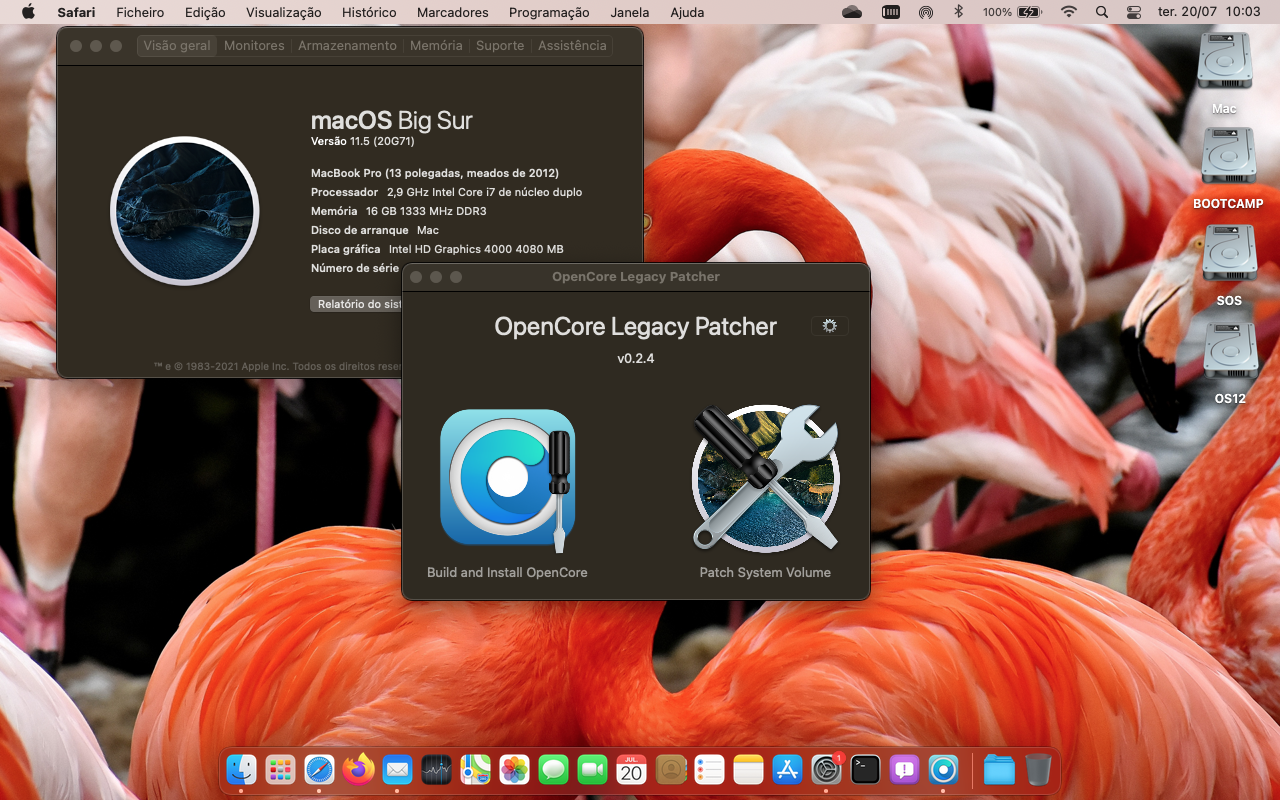Click the Patch System Volume icon
1280x800 pixels.
[765, 478]
